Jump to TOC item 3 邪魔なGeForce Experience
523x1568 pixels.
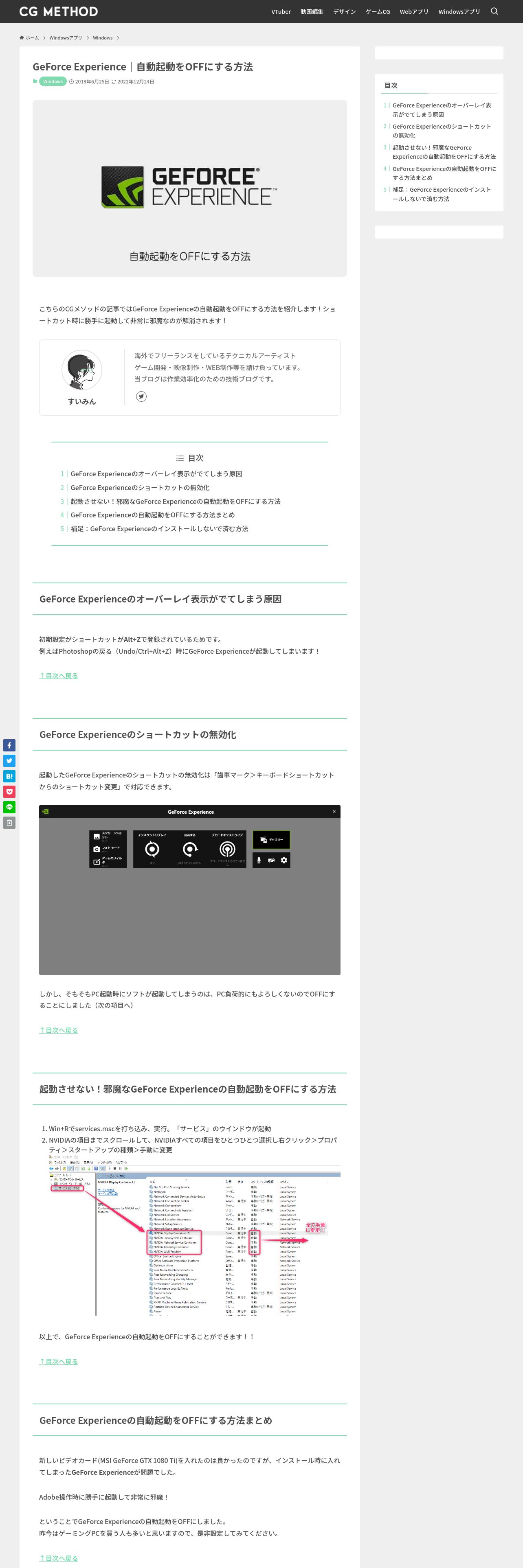tap(175, 501)
